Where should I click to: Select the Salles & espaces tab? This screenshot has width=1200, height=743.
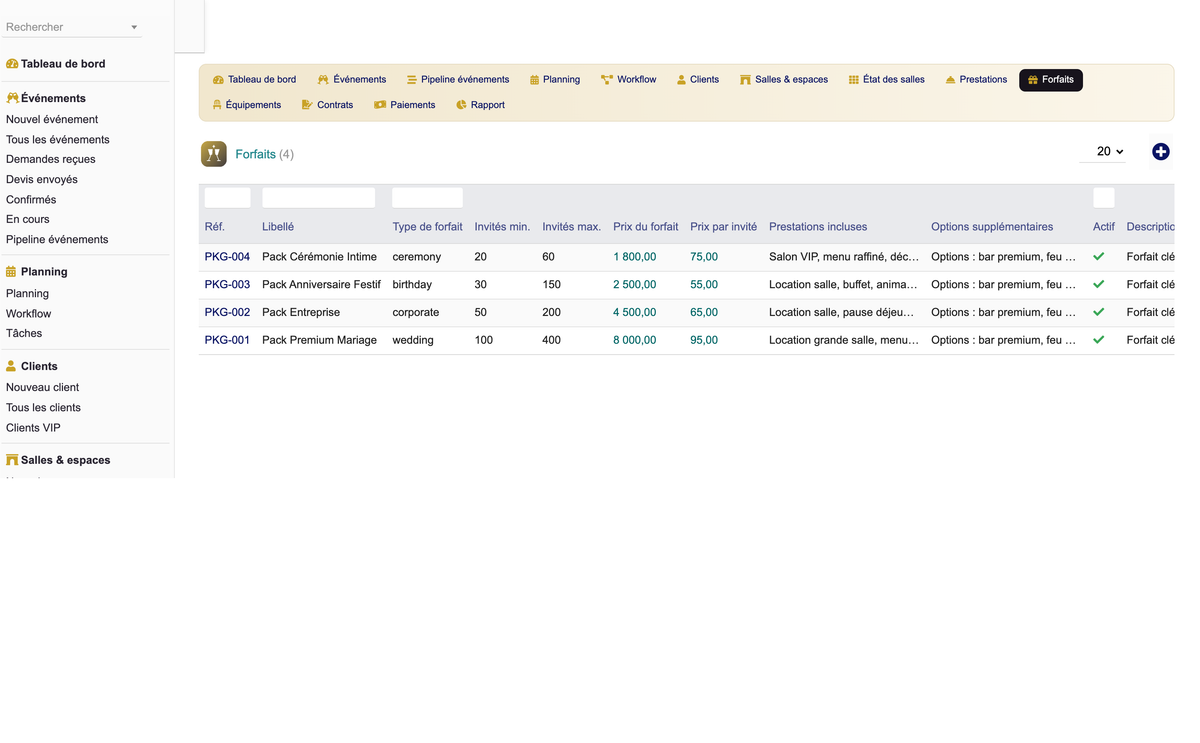pyautogui.click(x=784, y=80)
